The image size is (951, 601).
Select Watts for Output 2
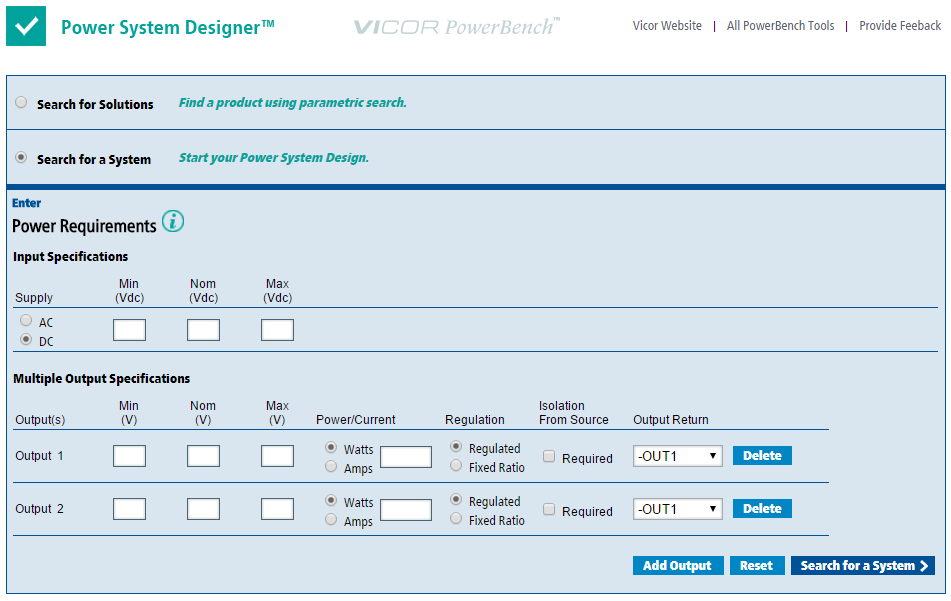[x=331, y=500]
